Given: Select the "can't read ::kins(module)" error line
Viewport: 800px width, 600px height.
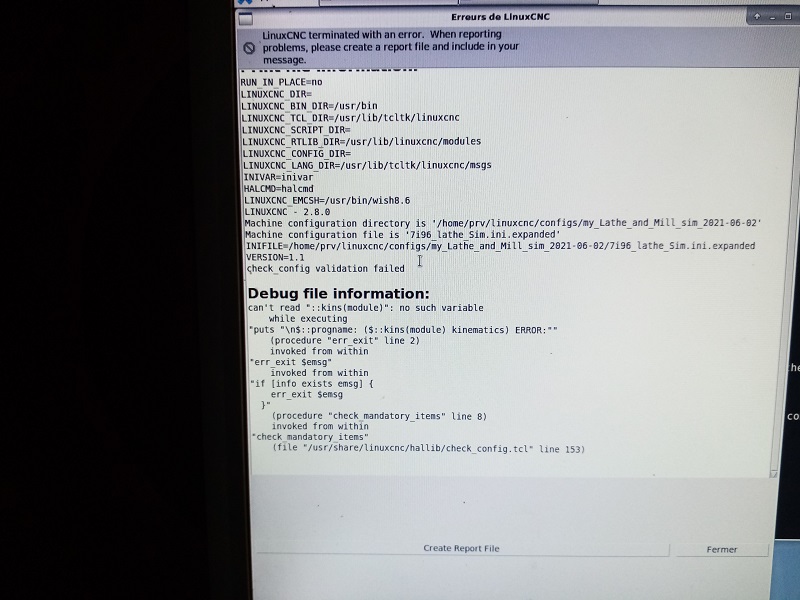Looking at the screenshot, I should point(365,308).
